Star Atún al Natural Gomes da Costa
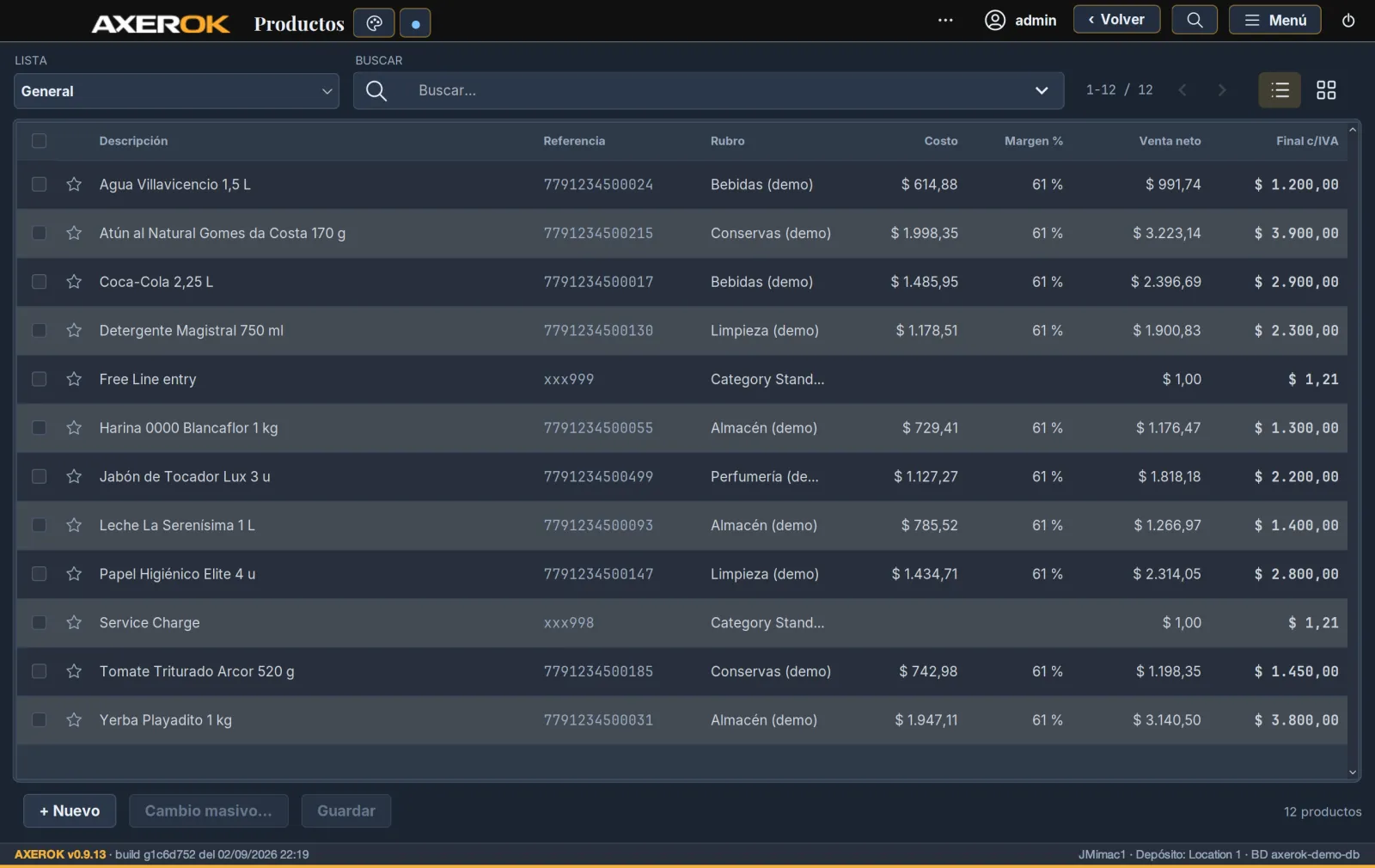Image resolution: width=1375 pixels, height=868 pixels. click(x=74, y=233)
